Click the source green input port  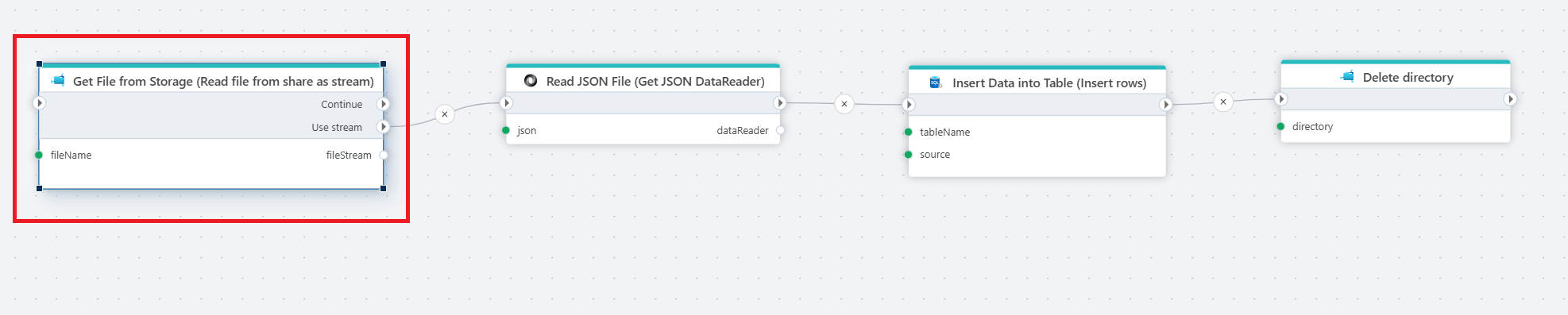[908, 154]
